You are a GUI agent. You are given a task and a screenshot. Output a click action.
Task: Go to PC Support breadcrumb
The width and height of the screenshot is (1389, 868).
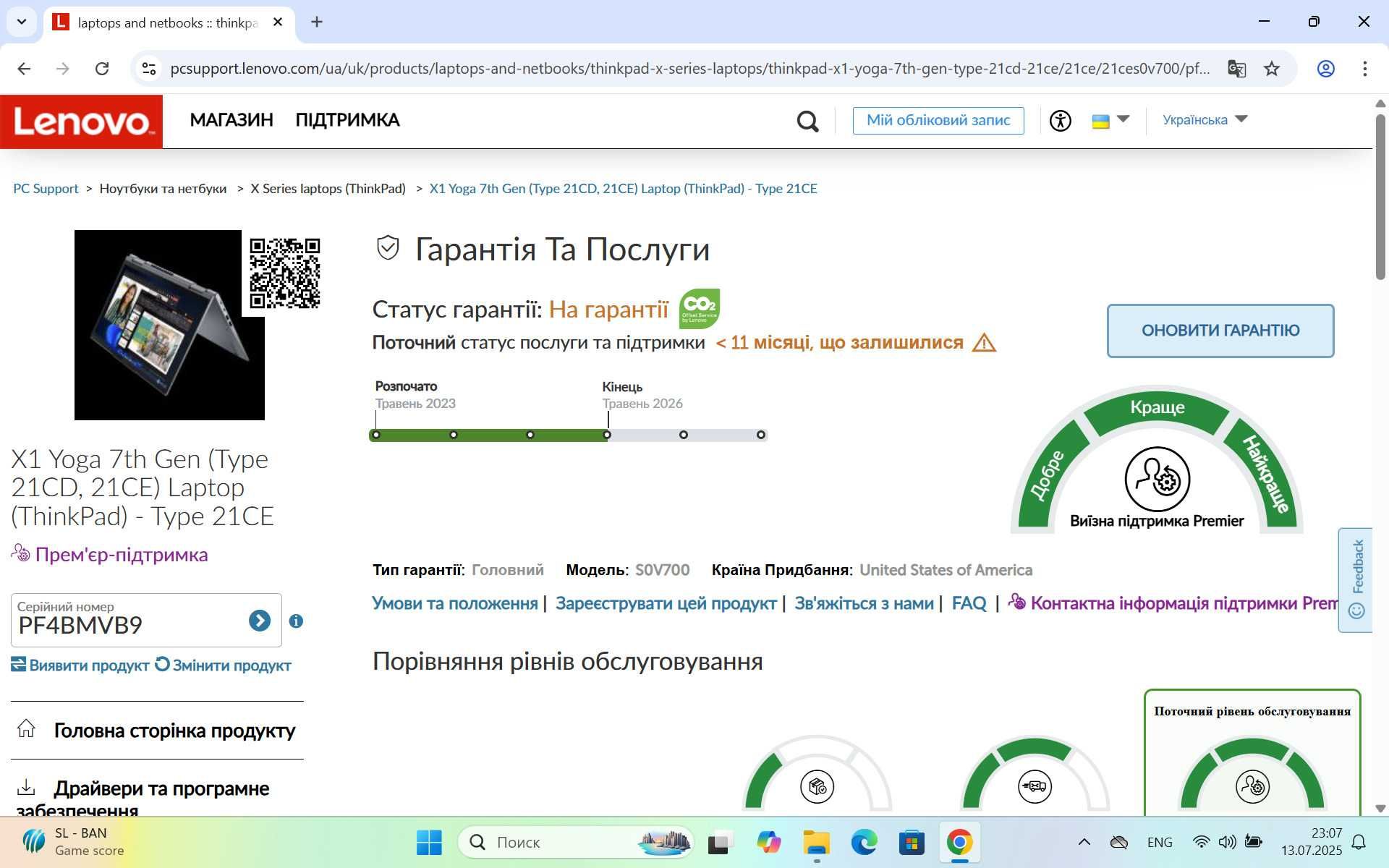pyautogui.click(x=46, y=189)
